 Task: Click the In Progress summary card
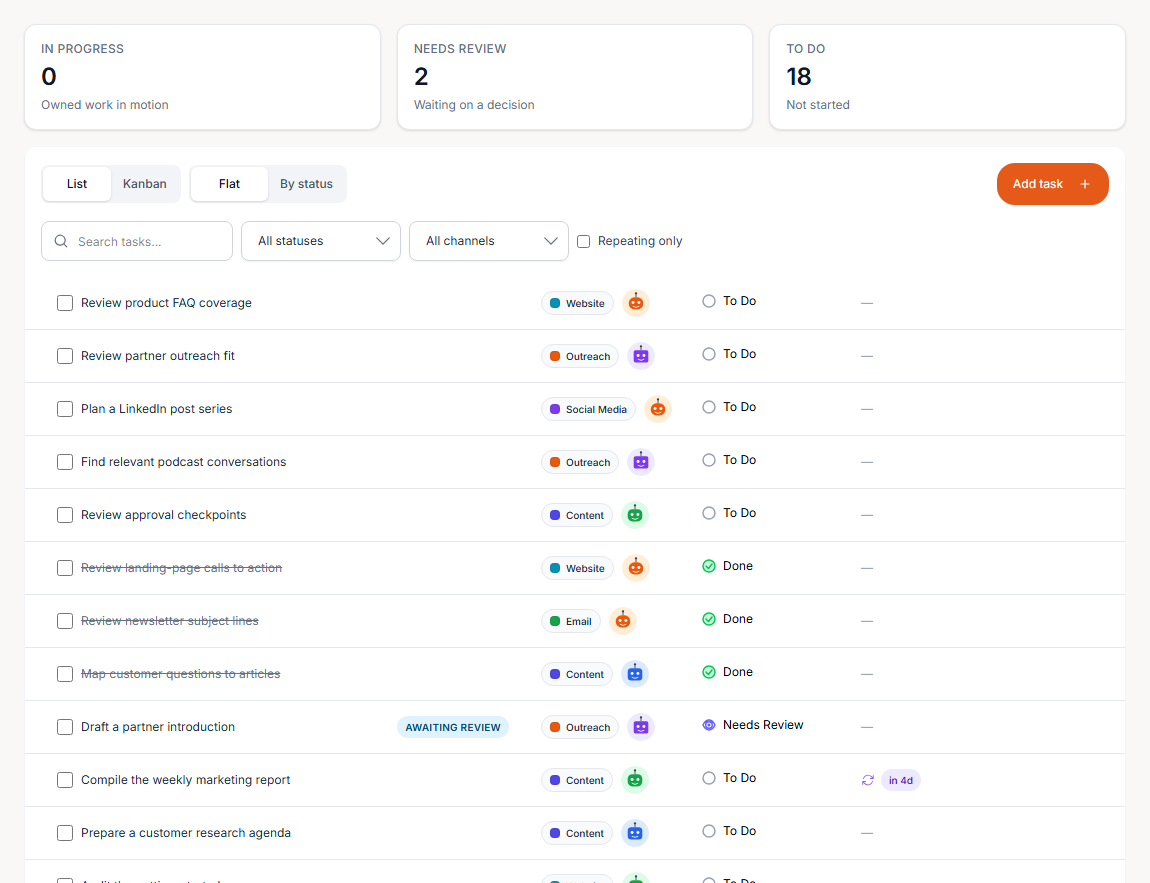pos(202,77)
